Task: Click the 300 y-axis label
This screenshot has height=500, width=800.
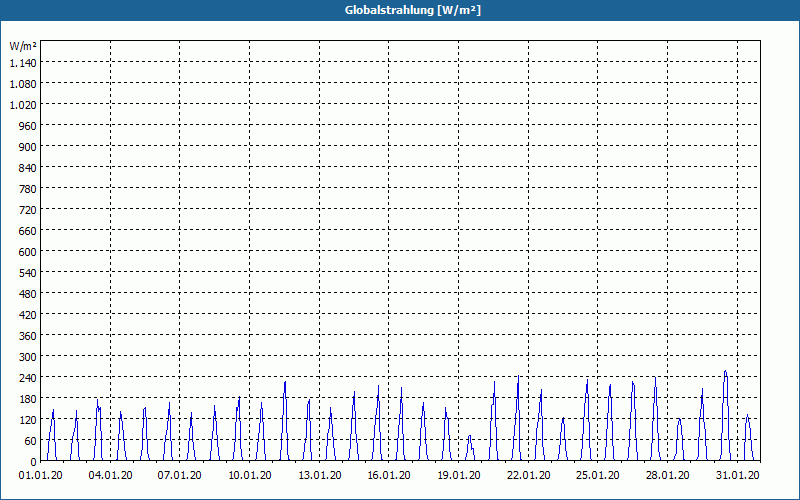Action: pyautogui.click(x=28, y=357)
